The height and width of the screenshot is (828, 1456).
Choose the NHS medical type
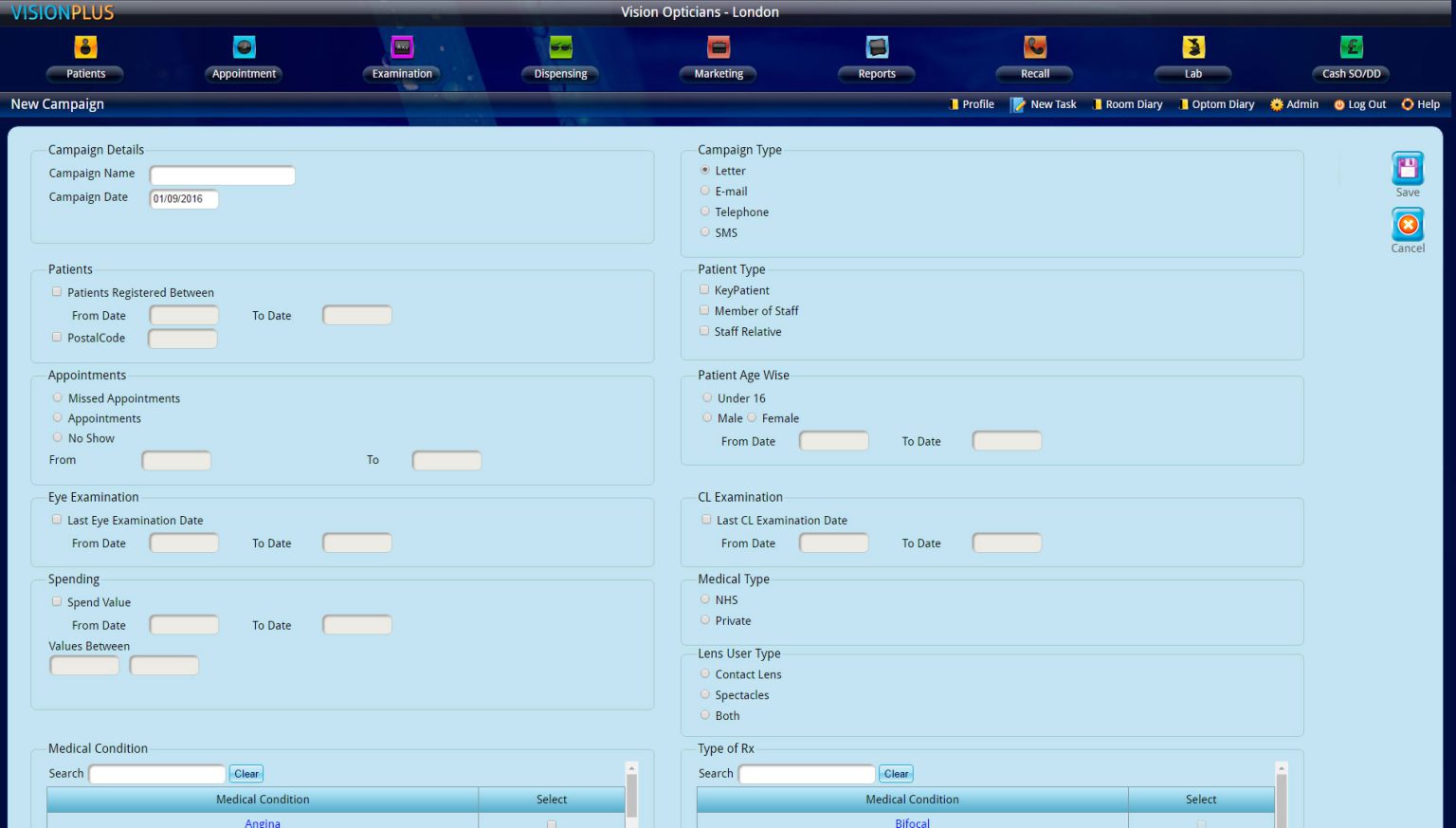coord(704,599)
